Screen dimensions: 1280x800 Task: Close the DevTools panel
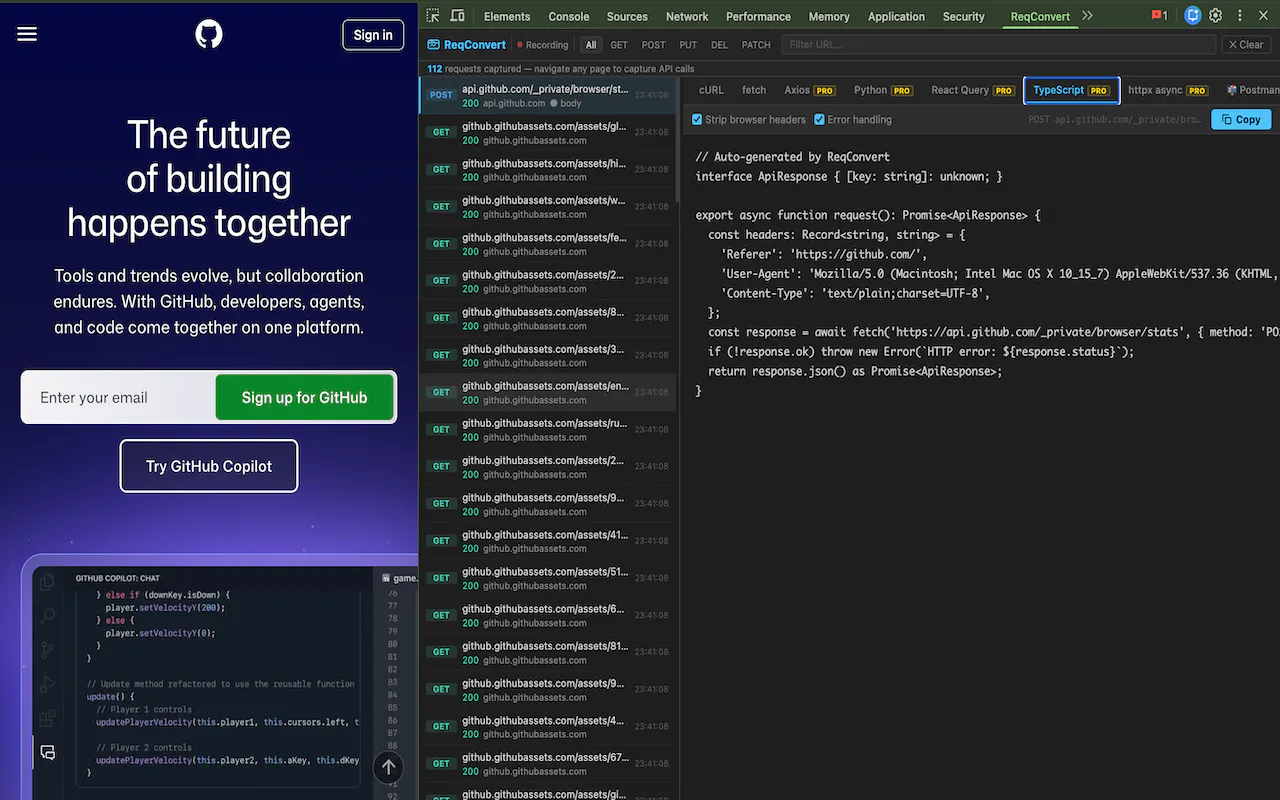(x=1265, y=16)
